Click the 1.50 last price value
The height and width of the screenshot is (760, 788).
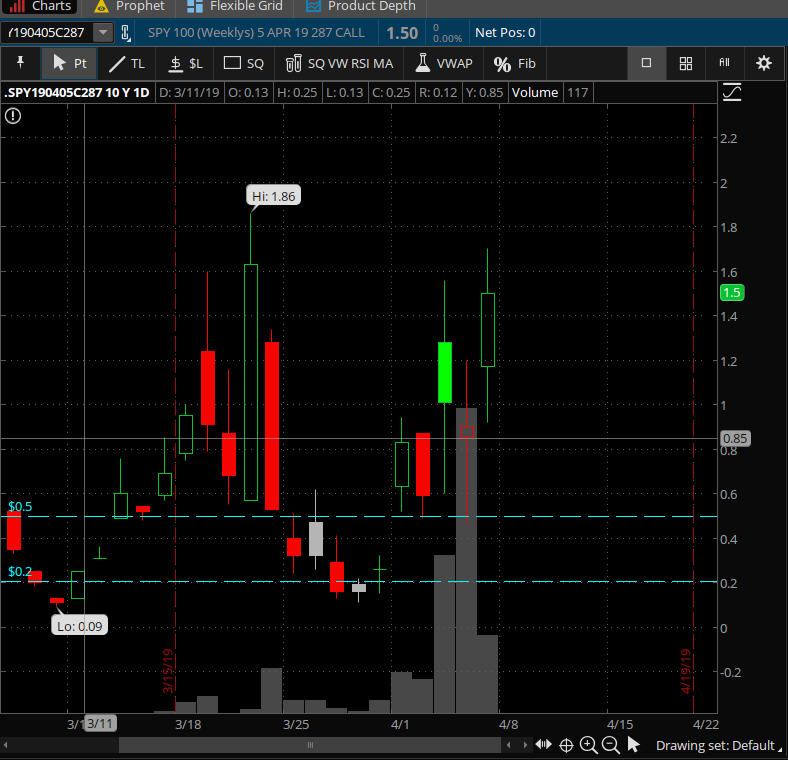click(x=402, y=33)
